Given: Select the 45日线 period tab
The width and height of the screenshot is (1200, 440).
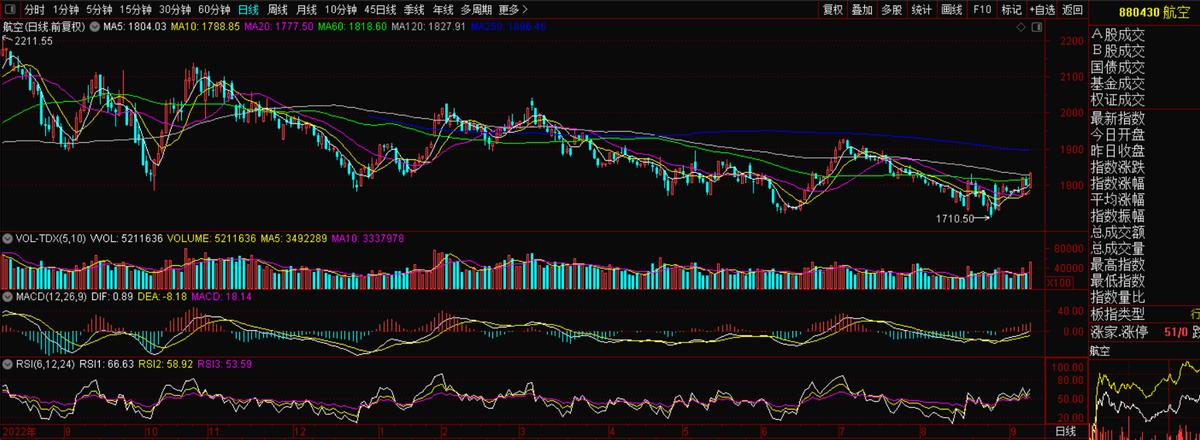Looking at the screenshot, I should (381, 9).
